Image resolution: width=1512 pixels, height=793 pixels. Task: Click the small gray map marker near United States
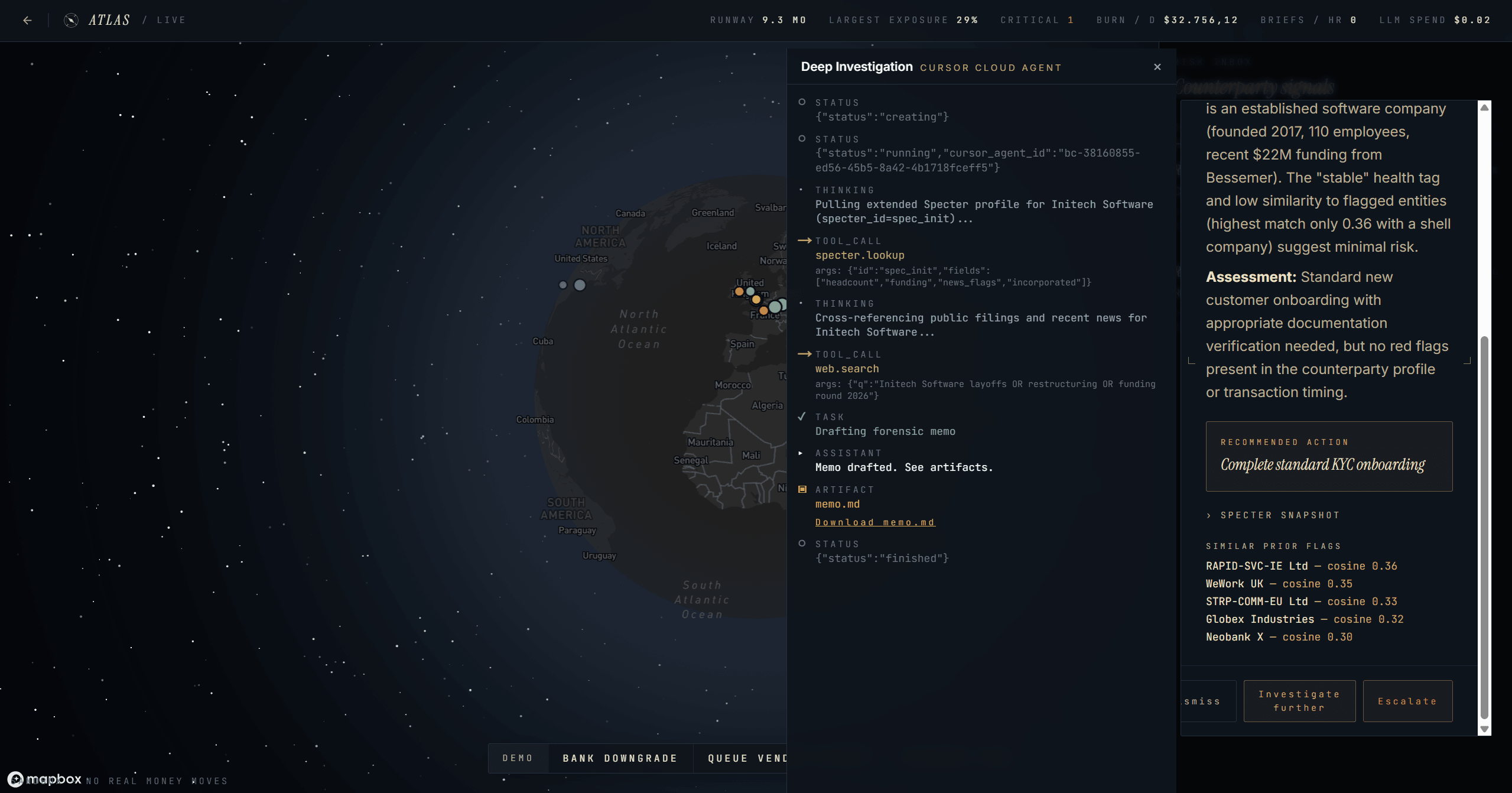pos(562,285)
